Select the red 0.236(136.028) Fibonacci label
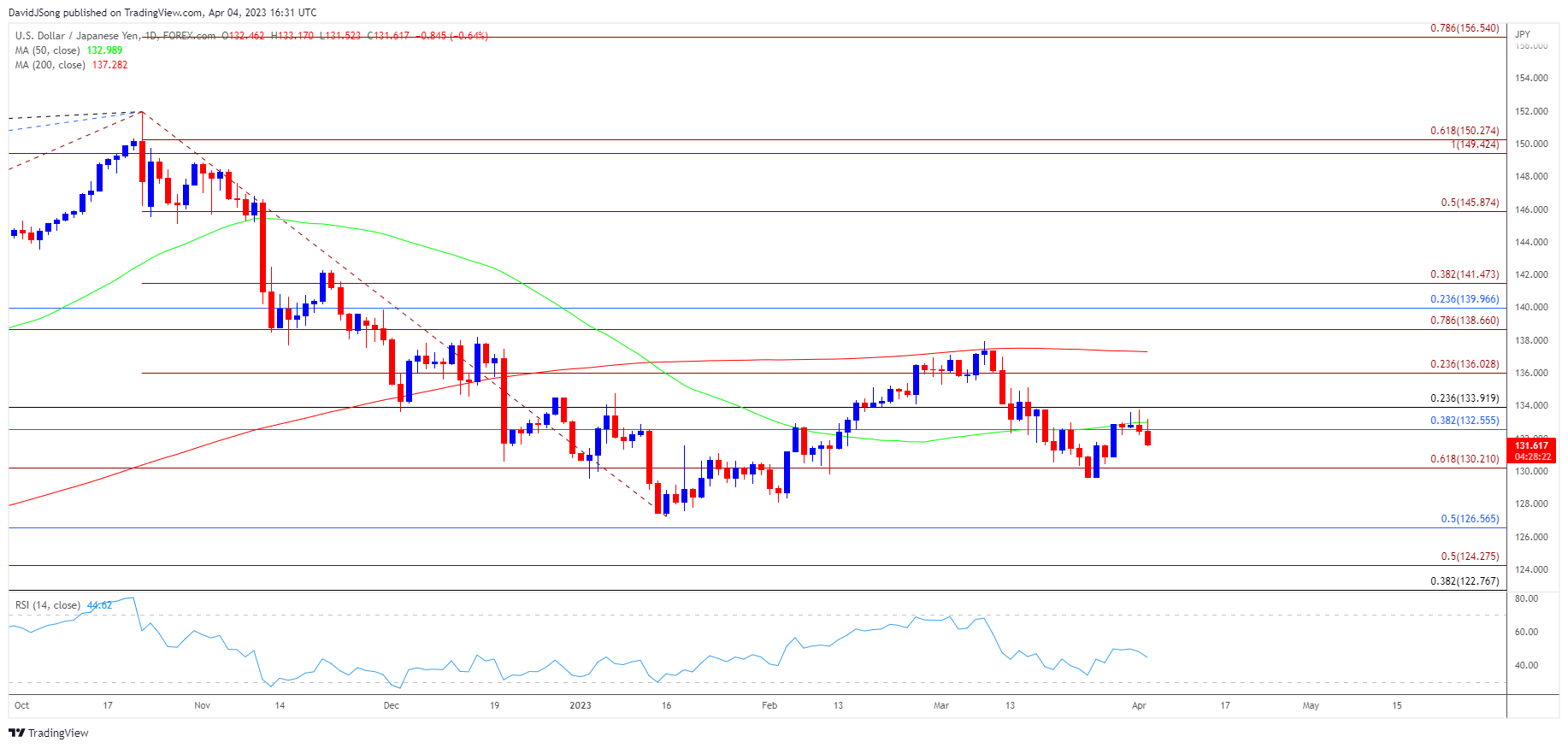The image size is (1568, 748). click(1465, 364)
